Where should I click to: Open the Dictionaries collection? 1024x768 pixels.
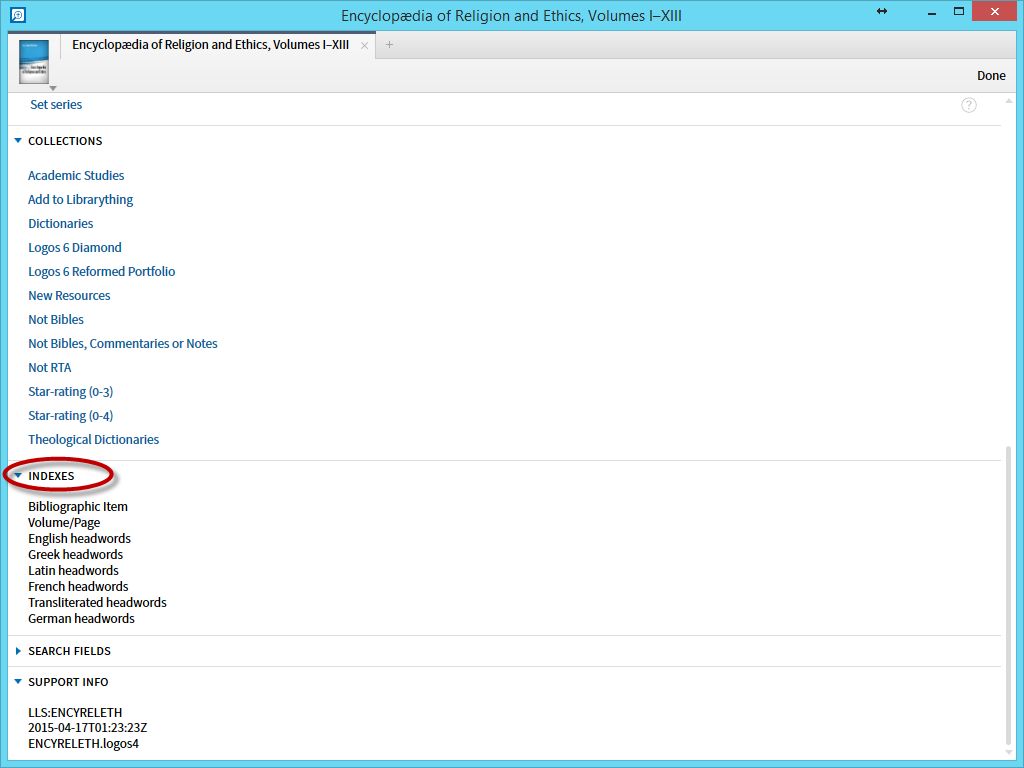tap(61, 223)
